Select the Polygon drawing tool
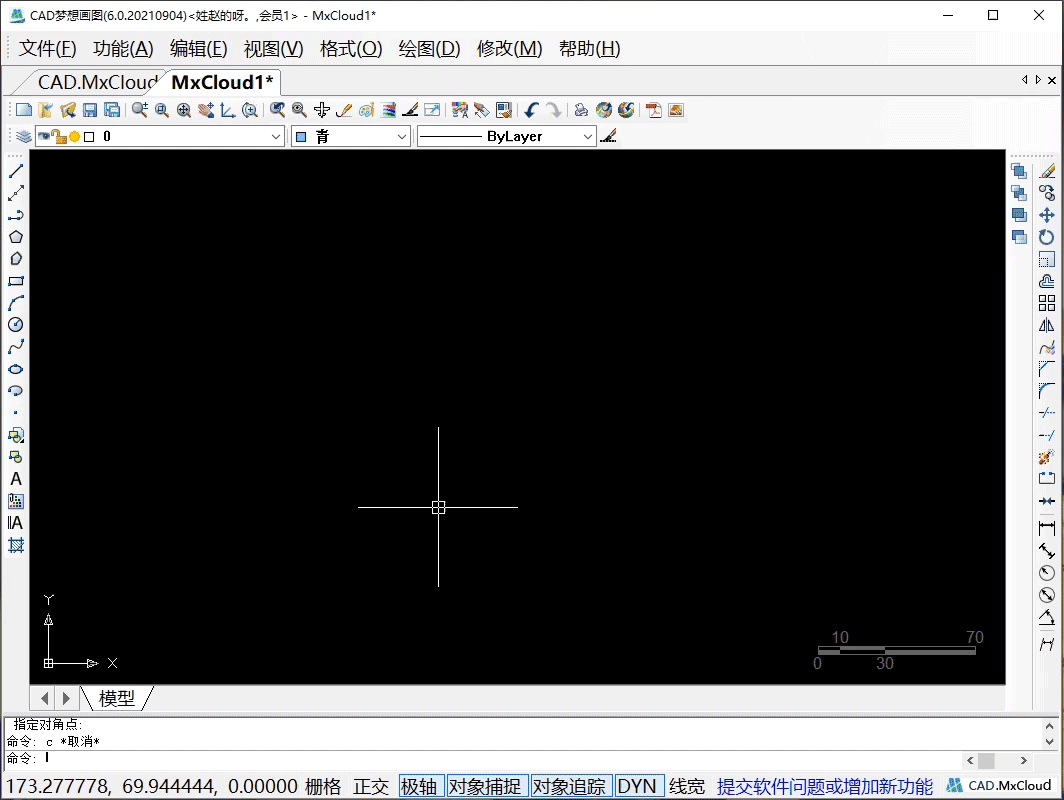 pos(16,237)
